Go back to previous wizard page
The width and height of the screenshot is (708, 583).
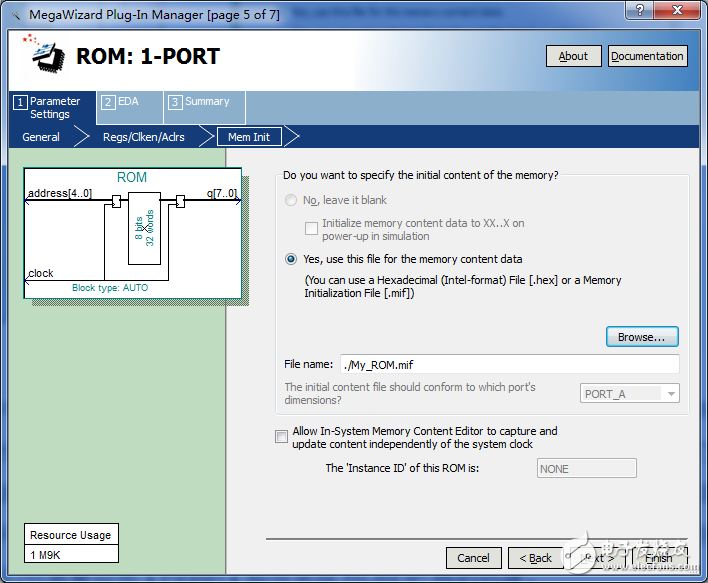[536, 558]
